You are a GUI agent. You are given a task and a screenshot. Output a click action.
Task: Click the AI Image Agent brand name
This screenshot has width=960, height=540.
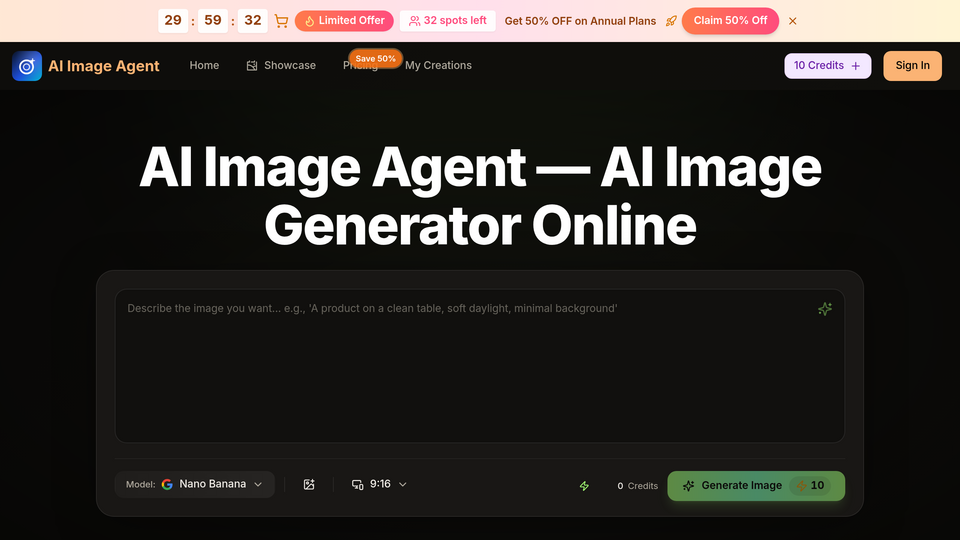pyautogui.click(x=103, y=66)
